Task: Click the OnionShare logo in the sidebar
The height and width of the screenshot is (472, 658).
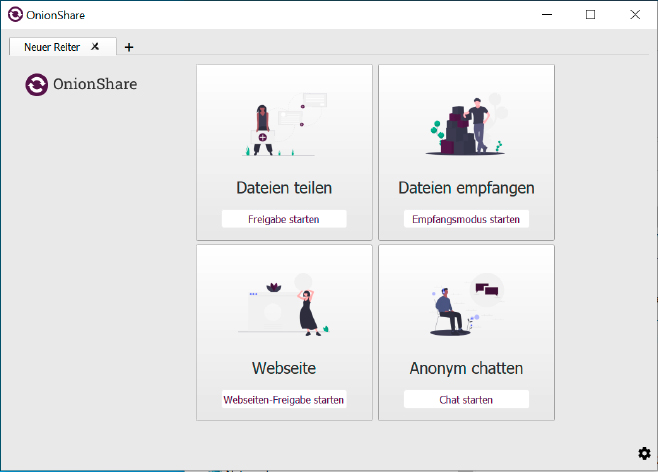Action: point(81,84)
